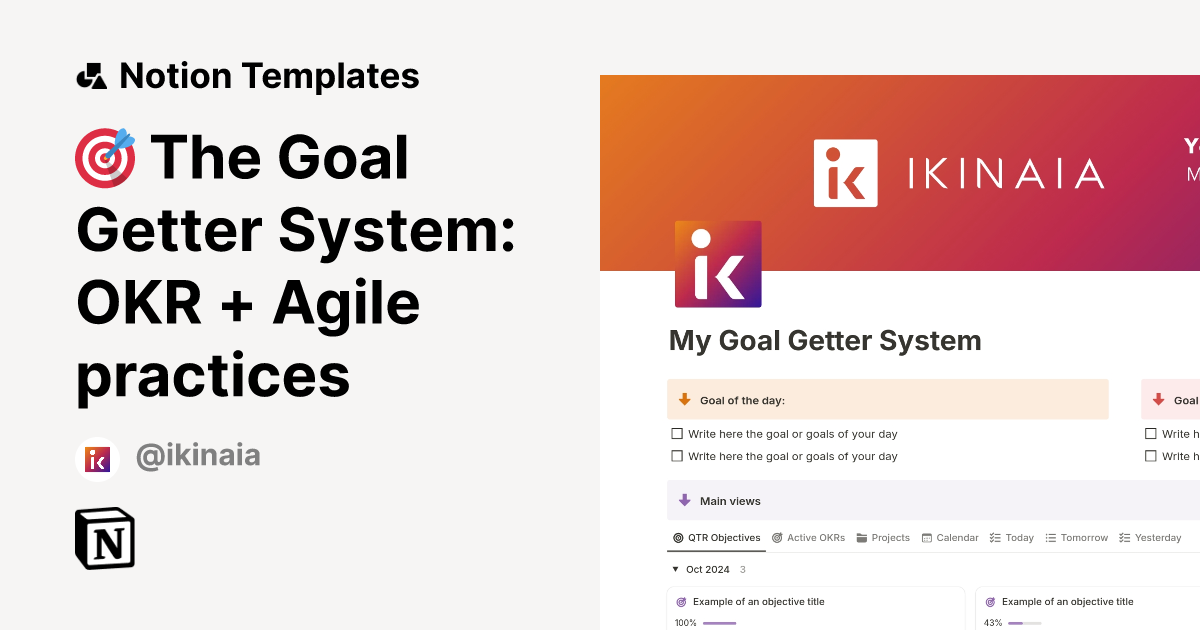Collapse the Oct 2024 group

675,569
